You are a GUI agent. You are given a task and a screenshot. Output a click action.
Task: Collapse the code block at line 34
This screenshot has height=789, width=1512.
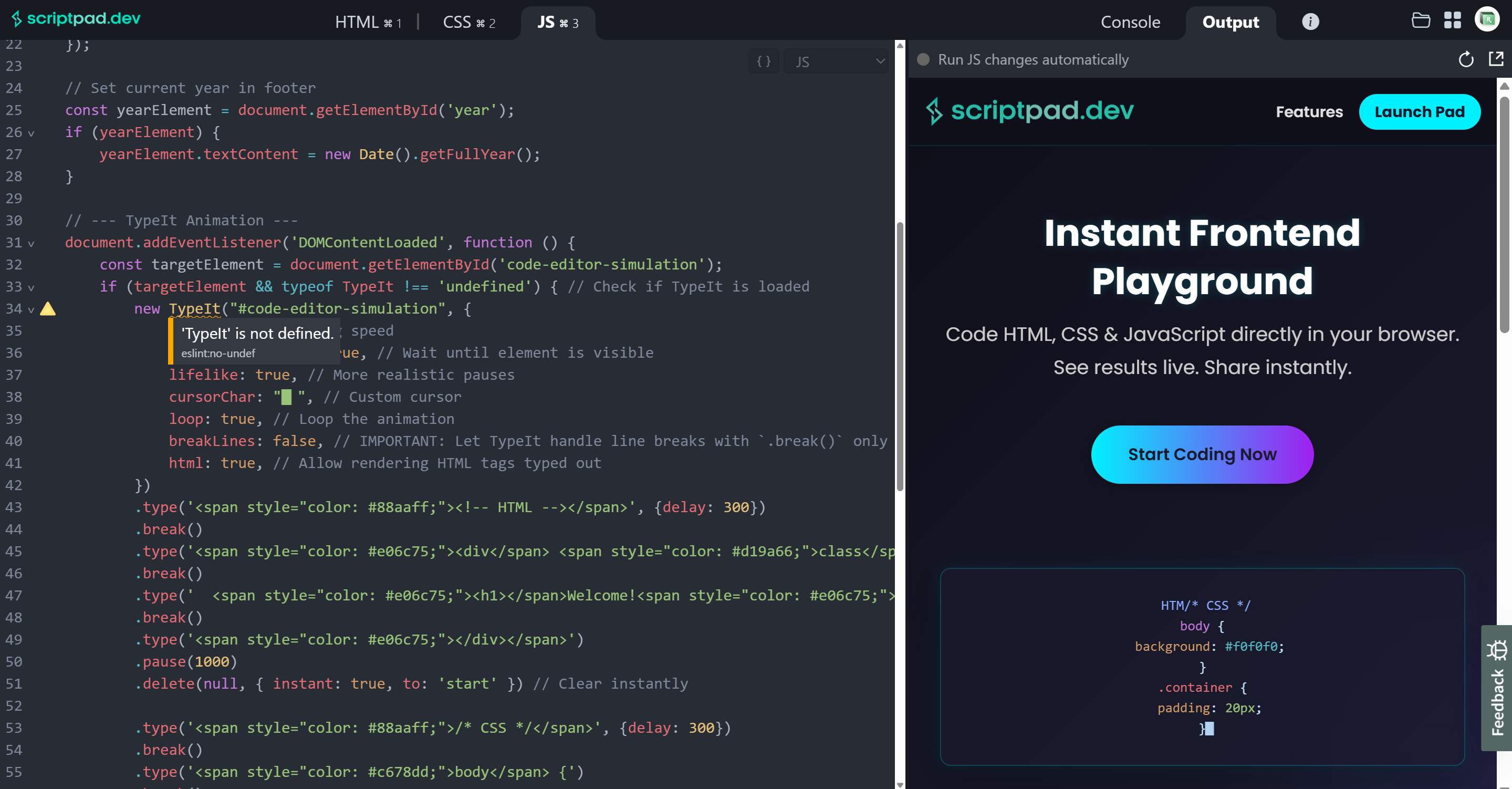pyautogui.click(x=31, y=310)
